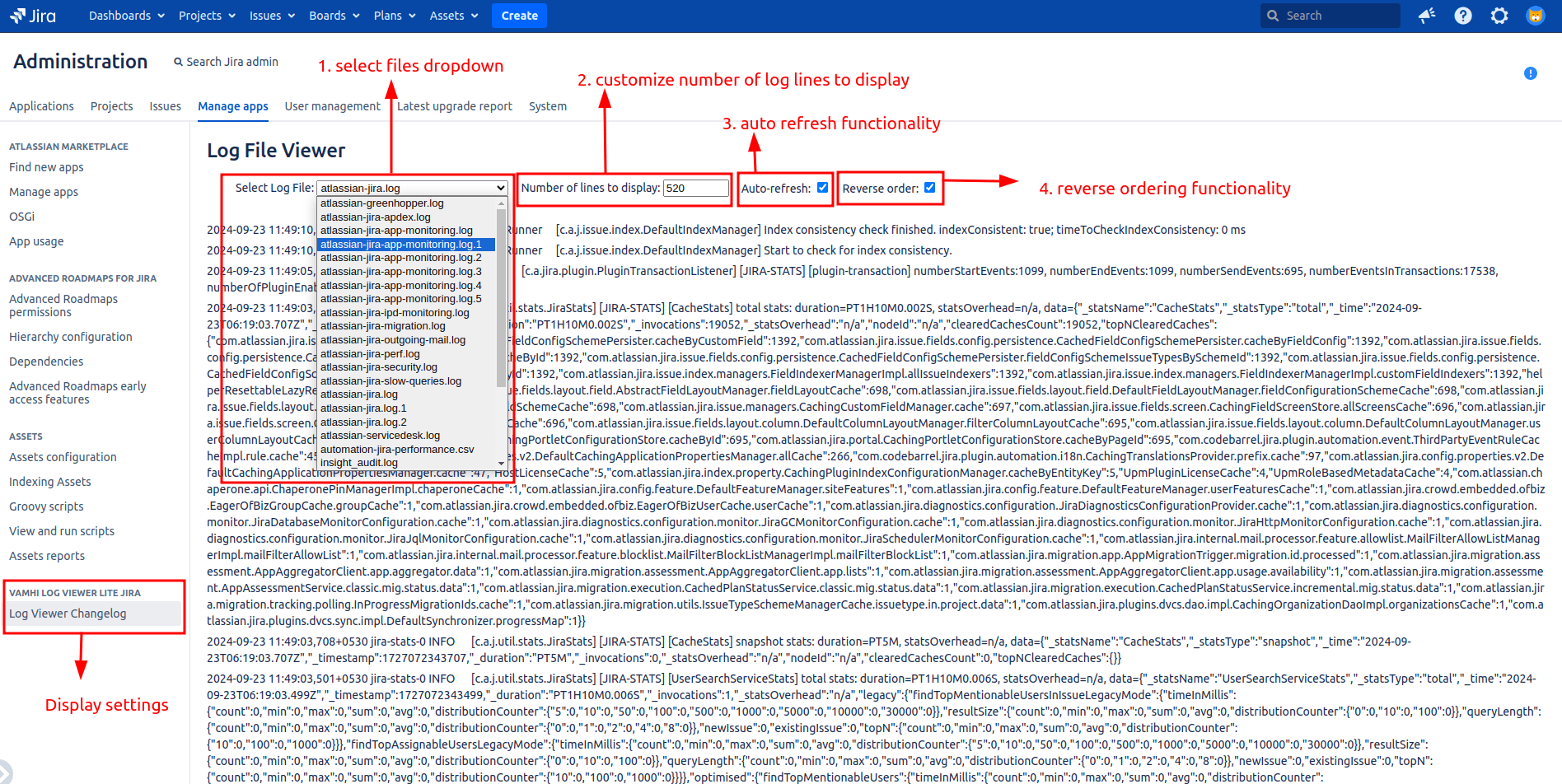
Task: Toggle the Reverse order checkbox
Action: click(929, 188)
